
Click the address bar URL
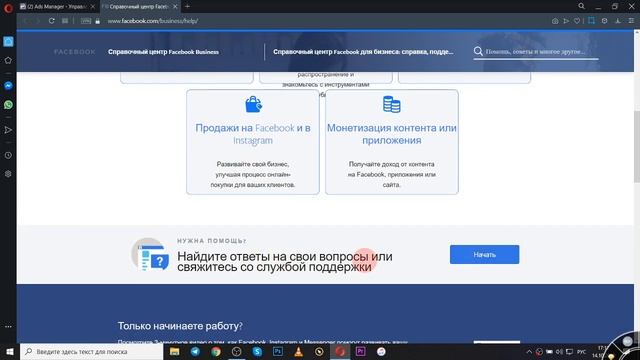[x=153, y=21]
